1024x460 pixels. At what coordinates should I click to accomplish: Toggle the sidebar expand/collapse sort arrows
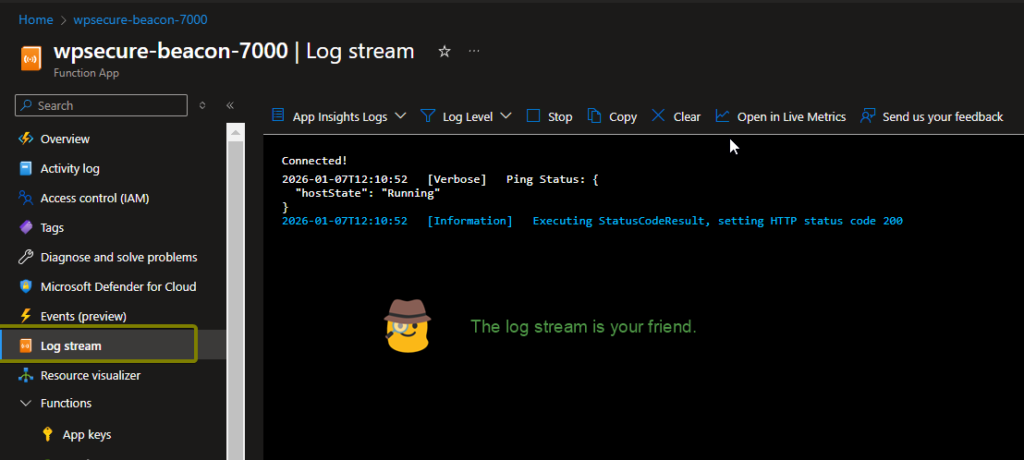tap(202, 105)
